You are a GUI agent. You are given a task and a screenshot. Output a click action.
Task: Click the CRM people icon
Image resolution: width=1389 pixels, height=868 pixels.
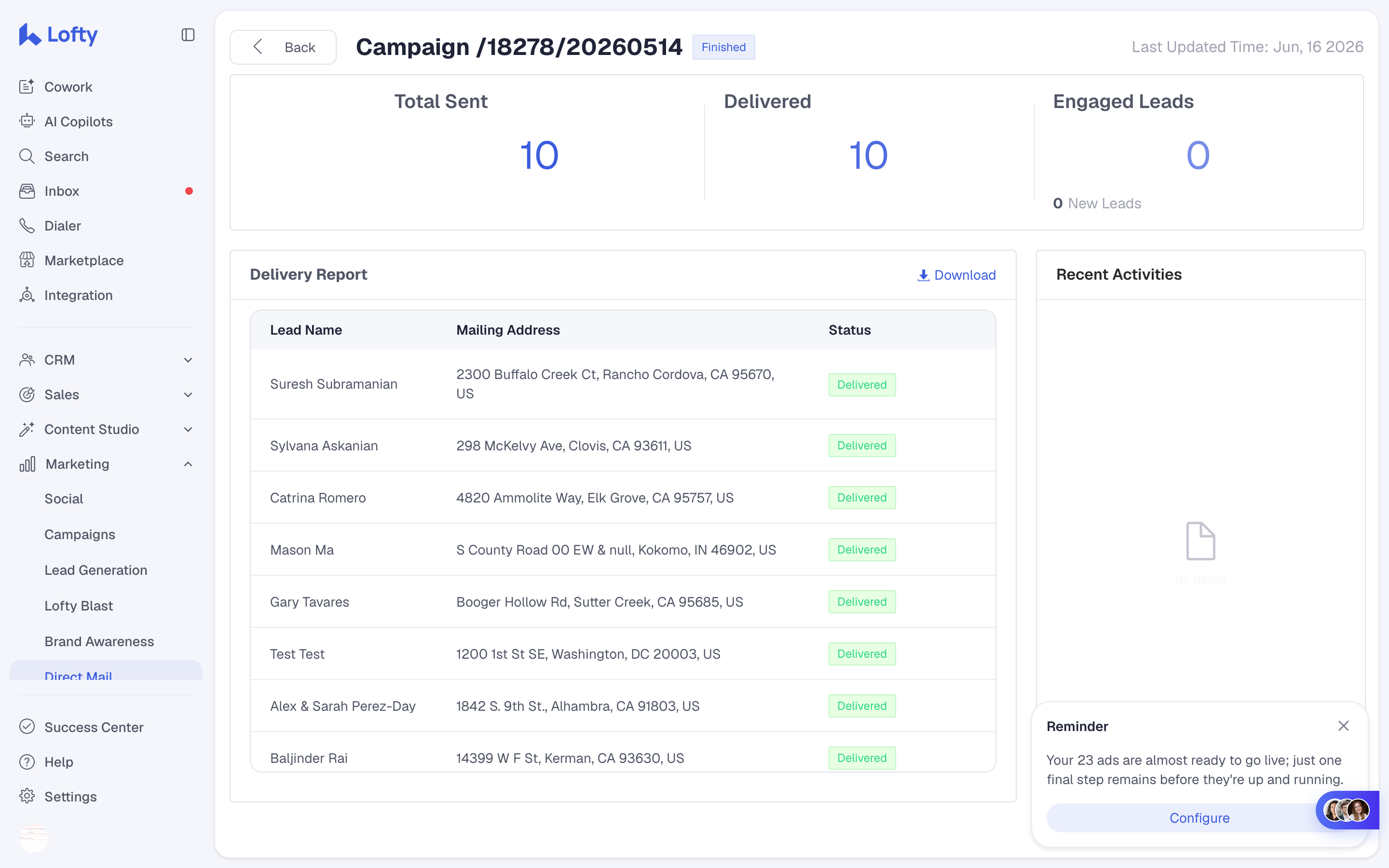pos(27,360)
